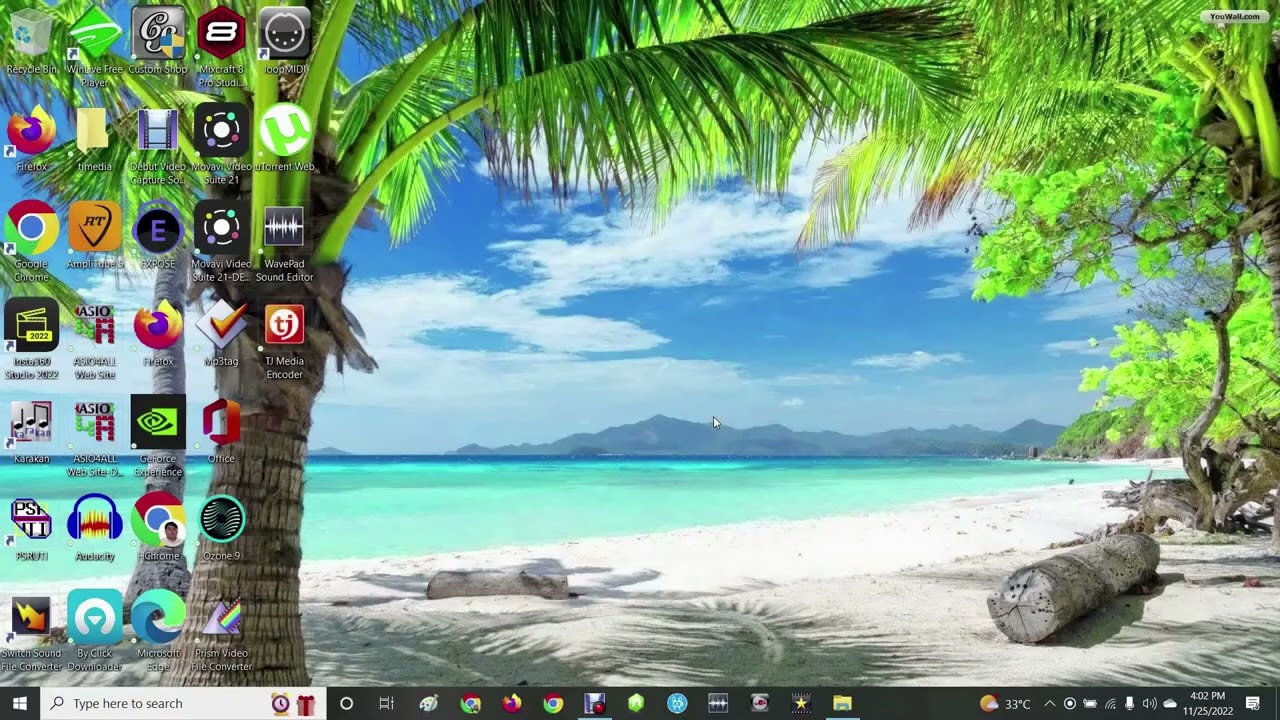Open Firefox shortcut beside the Mp3tag icon
Screen dimensions: 1280x720
(158, 333)
